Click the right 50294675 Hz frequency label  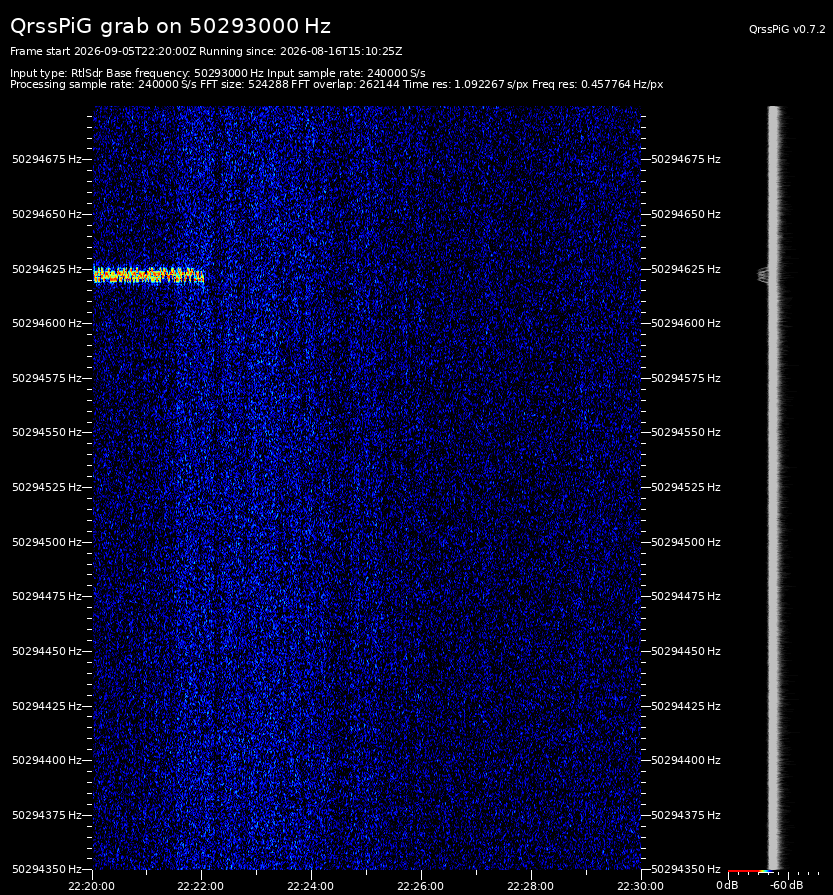pos(686,159)
